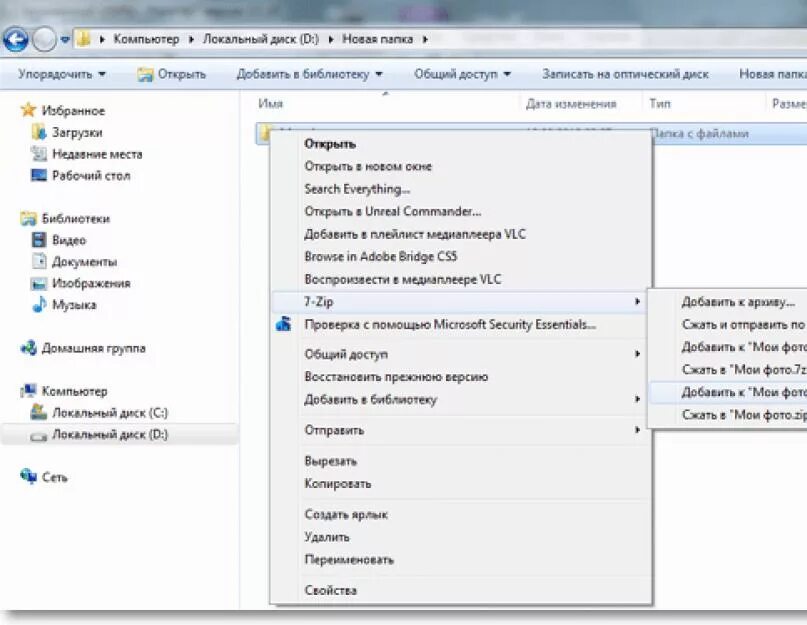Screen dimensions: 807x625
Task: Choose Добавить в плейлист медиаплеера VLC
Action: click(460, 234)
